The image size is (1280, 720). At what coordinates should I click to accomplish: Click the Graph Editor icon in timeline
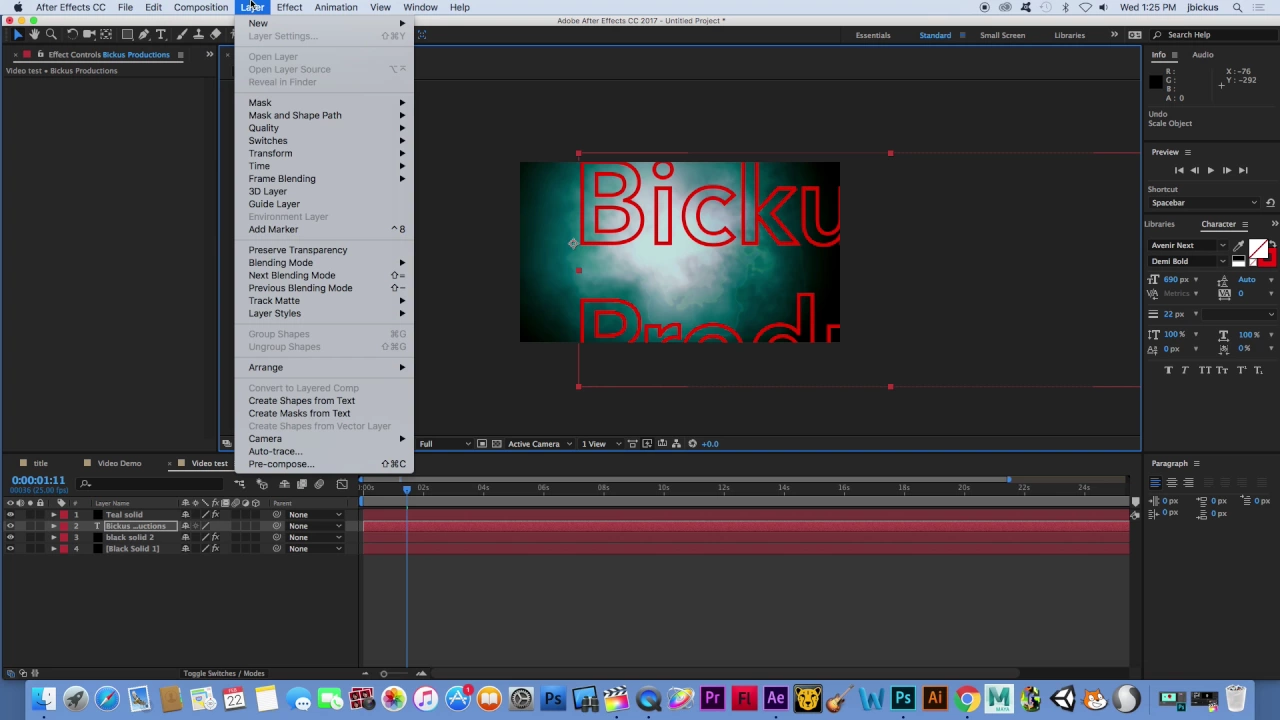(342, 484)
